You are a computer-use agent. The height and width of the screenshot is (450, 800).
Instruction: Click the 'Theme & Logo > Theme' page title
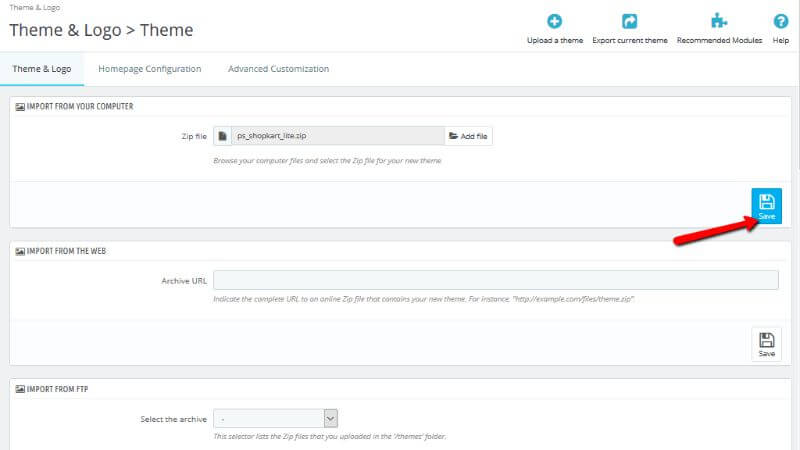(x=101, y=30)
